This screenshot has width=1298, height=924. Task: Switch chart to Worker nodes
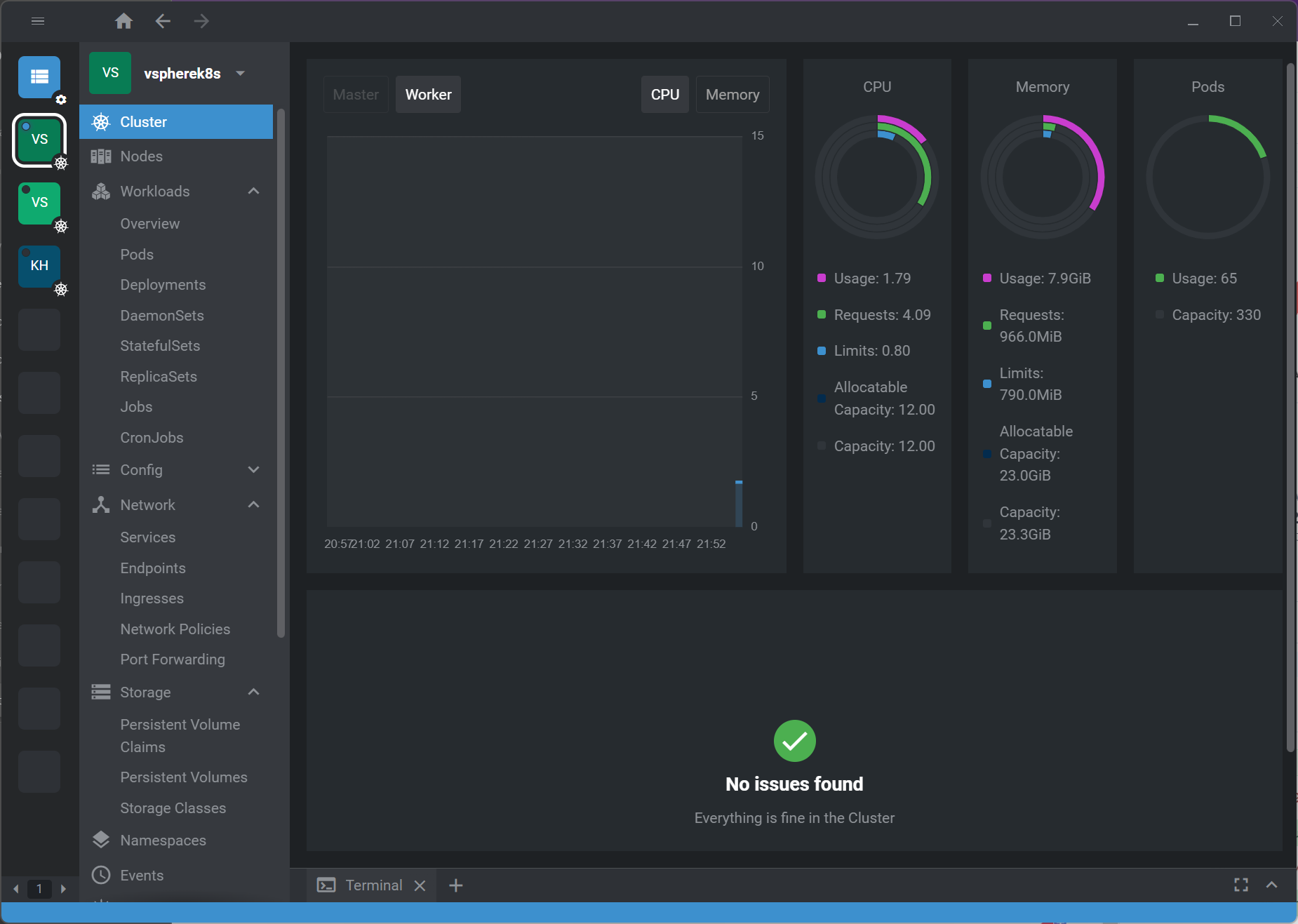coord(428,95)
